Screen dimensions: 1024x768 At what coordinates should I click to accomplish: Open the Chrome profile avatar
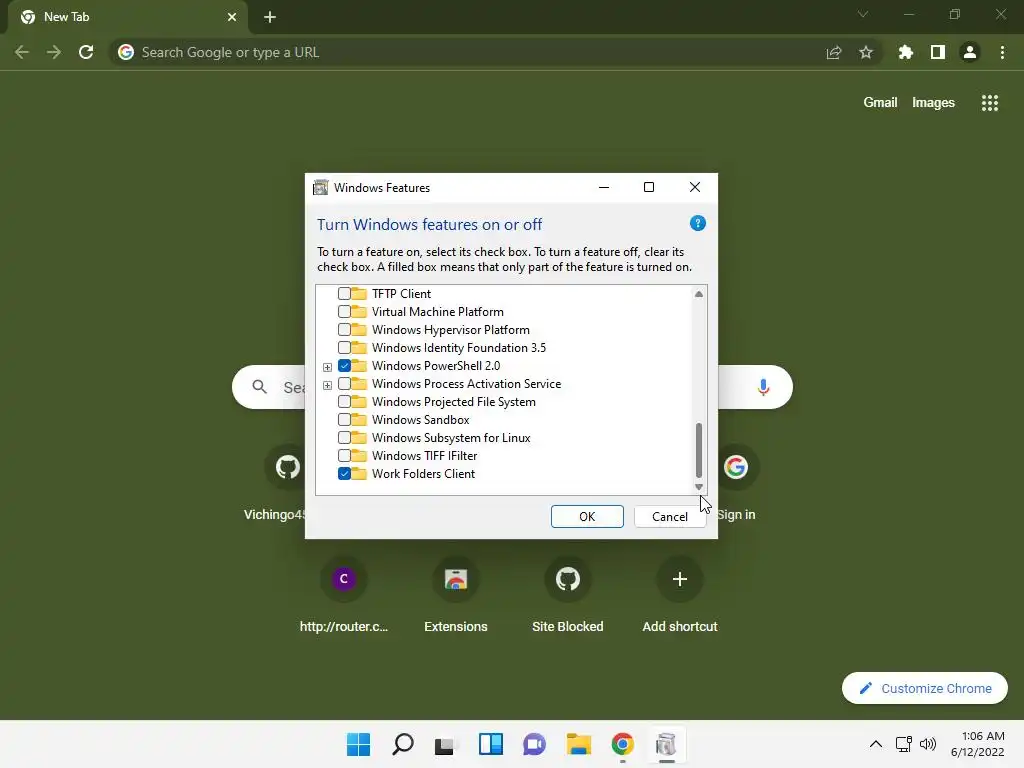[x=970, y=52]
